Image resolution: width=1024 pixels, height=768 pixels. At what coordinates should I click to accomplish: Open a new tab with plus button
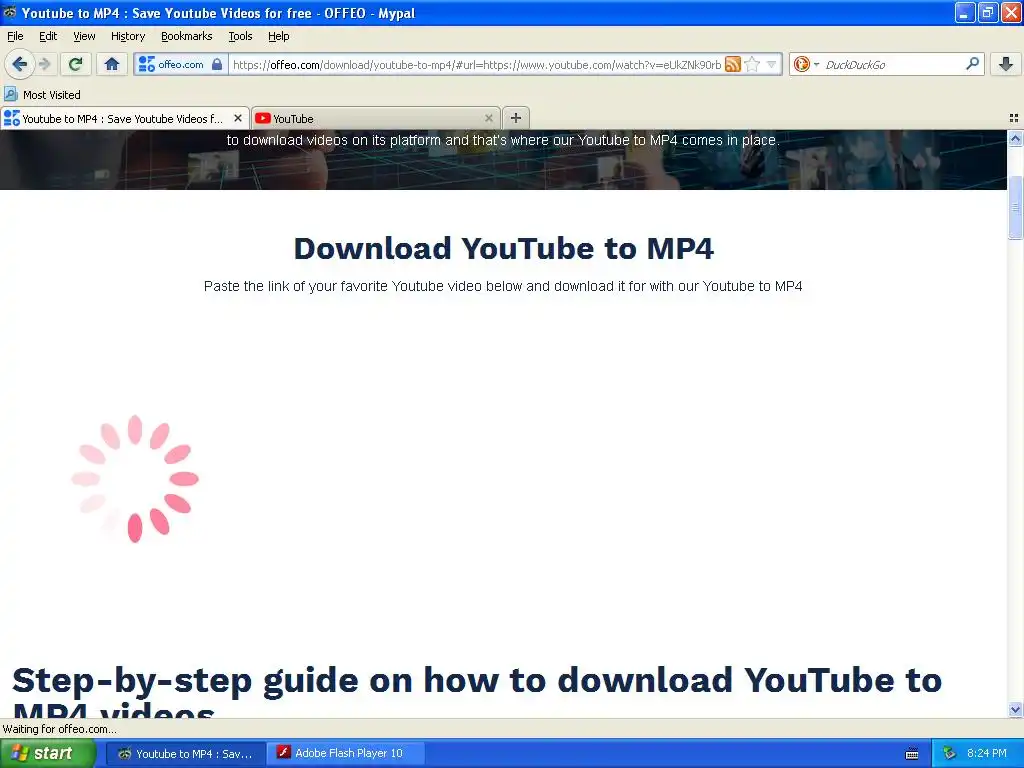[516, 118]
